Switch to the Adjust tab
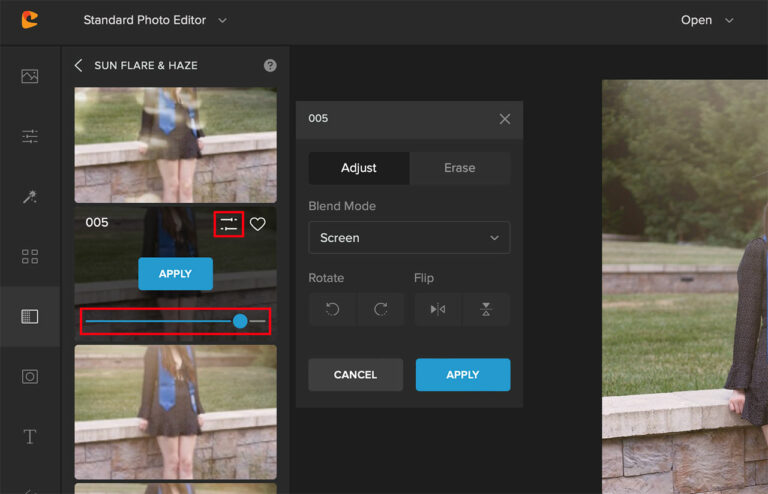This screenshot has width=768, height=494. coord(359,168)
